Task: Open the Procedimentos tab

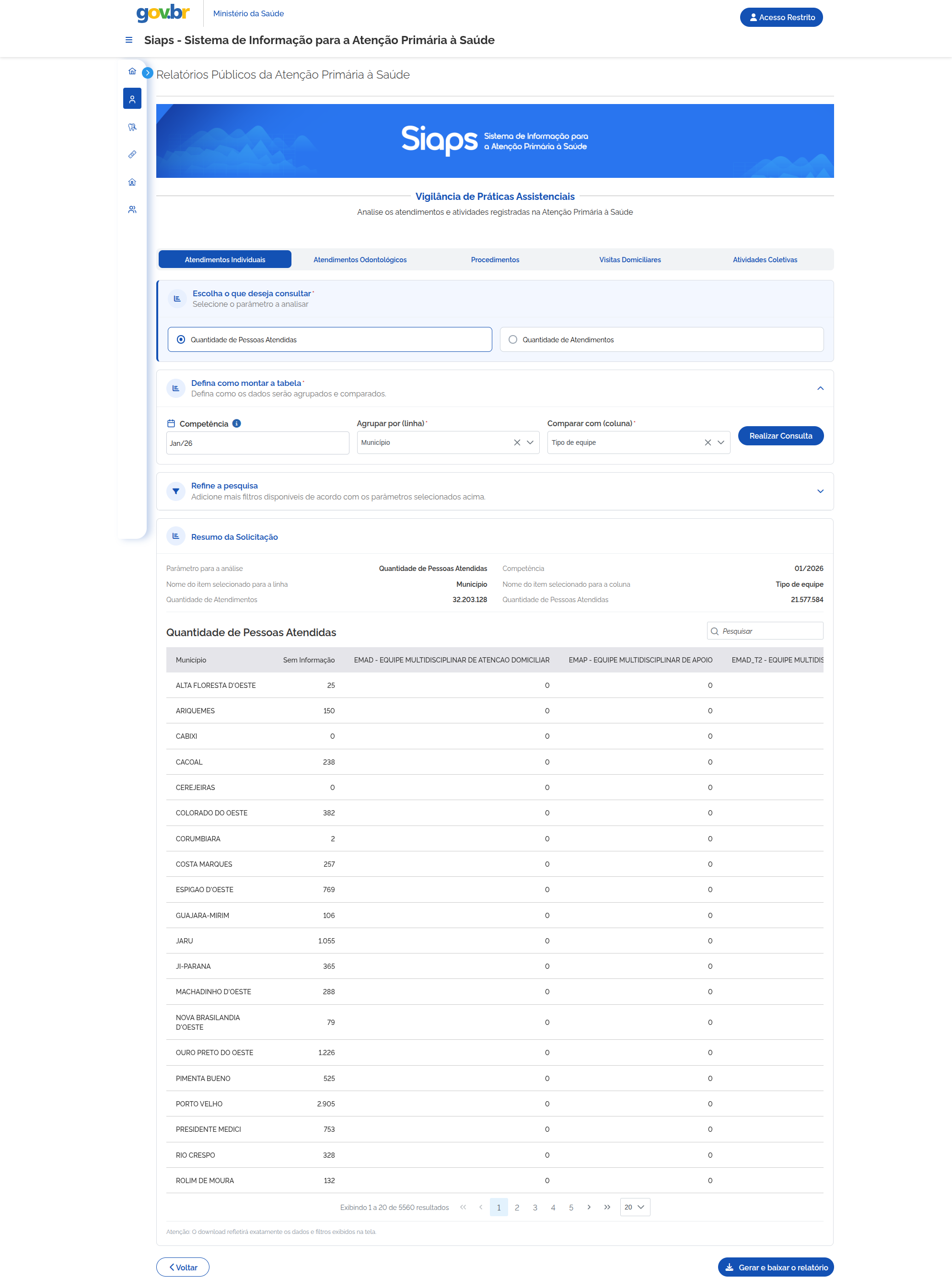Action: [495, 260]
